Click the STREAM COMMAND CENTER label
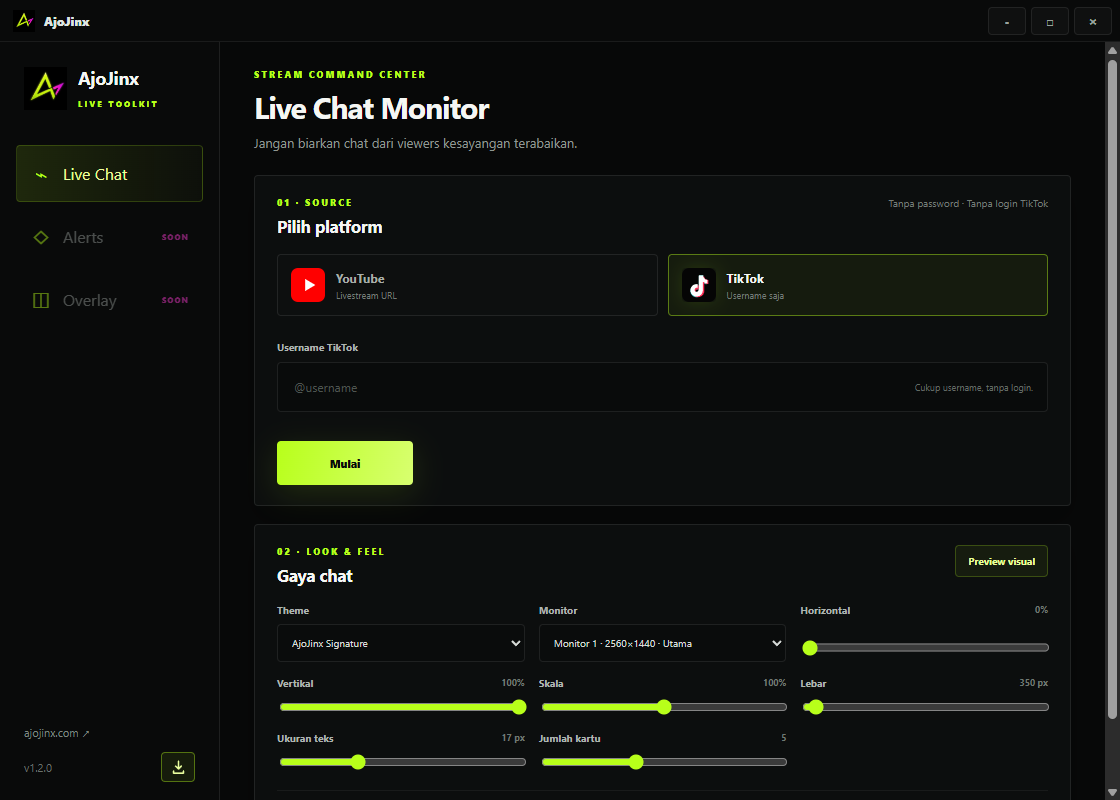The image size is (1120, 800). (340, 74)
